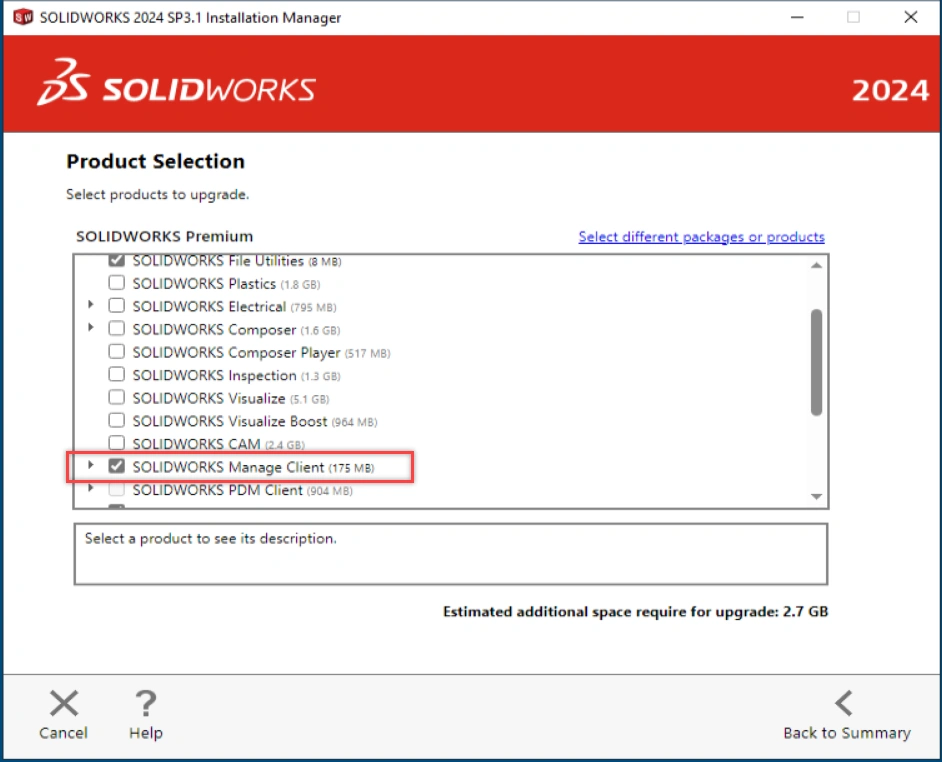Enable SOLIDWORKS Inspection checkbox
Screen dimensions: 942x762
[117, 374]
